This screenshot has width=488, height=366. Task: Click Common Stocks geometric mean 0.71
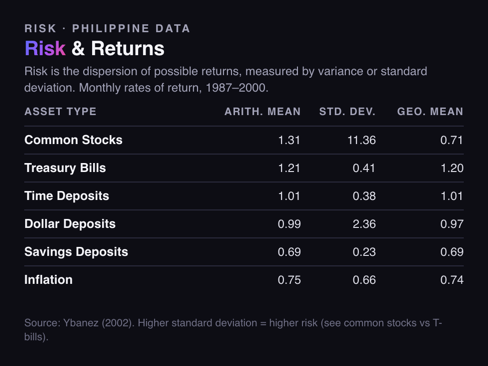coord(452,140)
